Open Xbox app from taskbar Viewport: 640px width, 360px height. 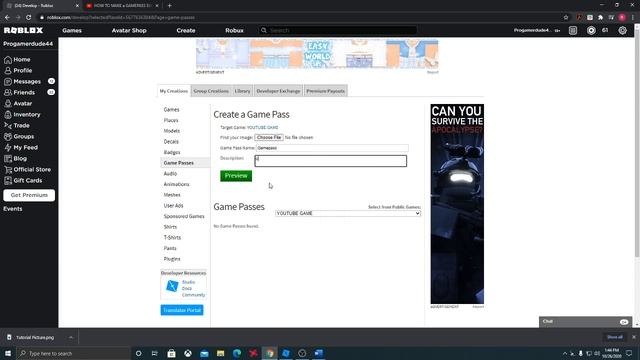pos(188,353)
